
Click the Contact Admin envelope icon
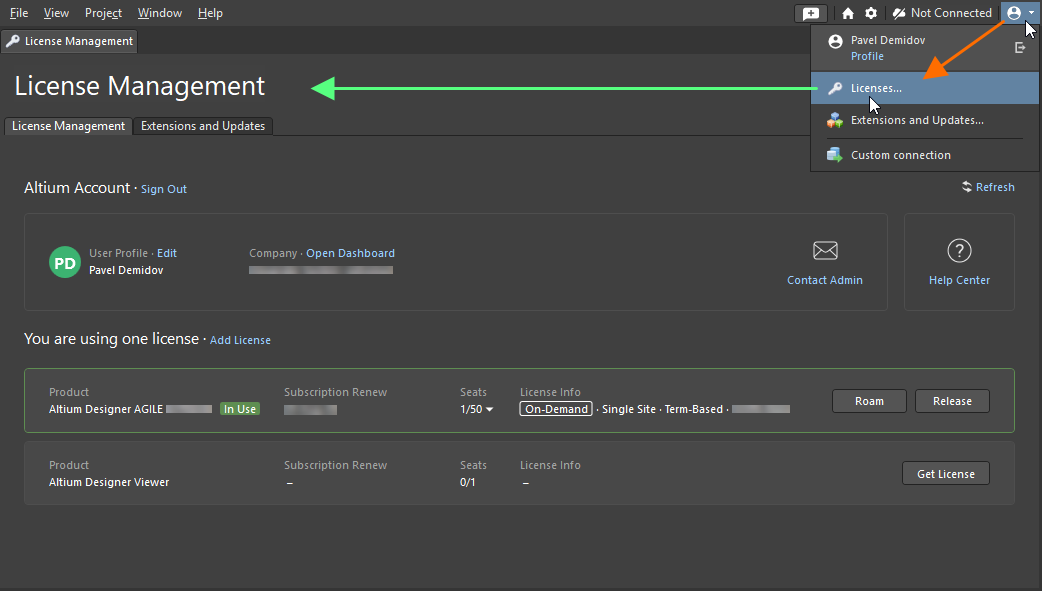tap(824, 250)
